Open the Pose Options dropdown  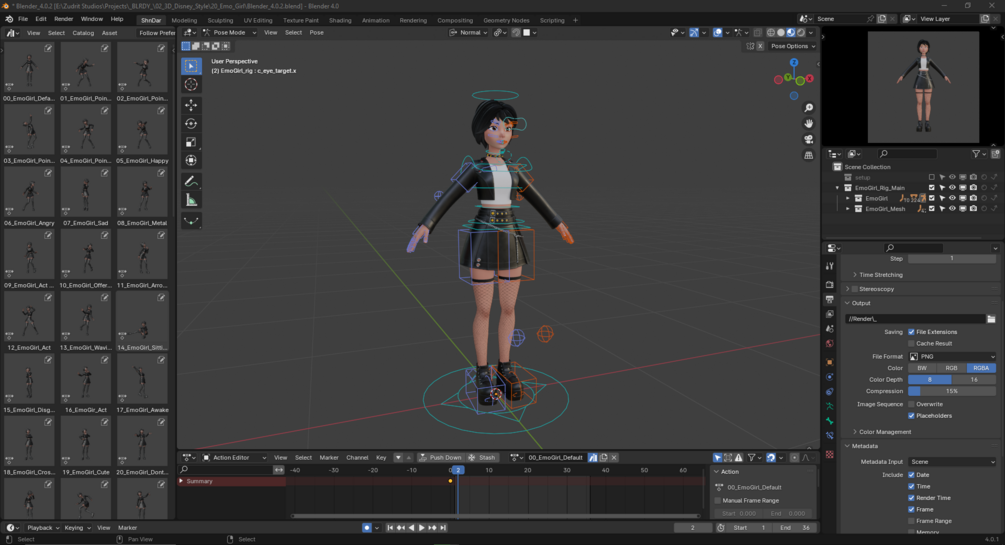pos(793,46)
